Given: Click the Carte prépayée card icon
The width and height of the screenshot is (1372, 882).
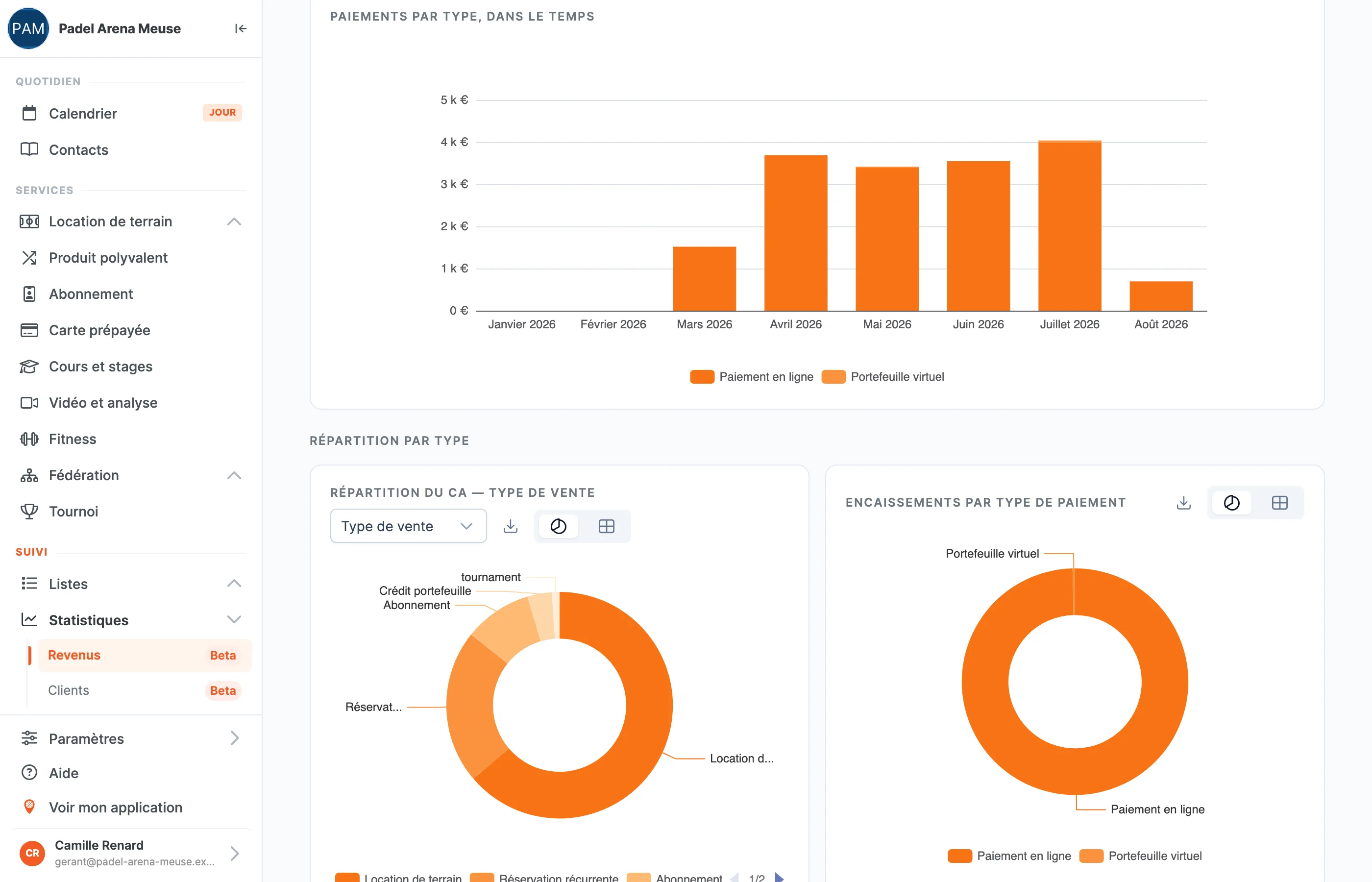Looking at the screenshot, I should [x=29, y=330].
